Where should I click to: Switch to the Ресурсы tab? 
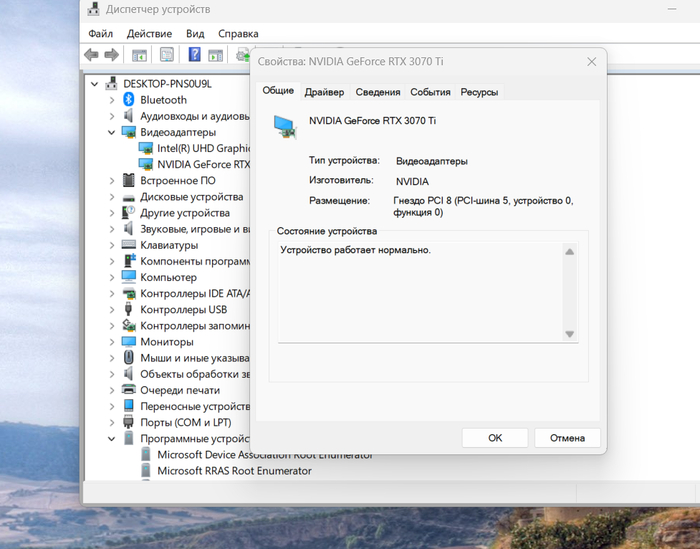tap(479, 92)
